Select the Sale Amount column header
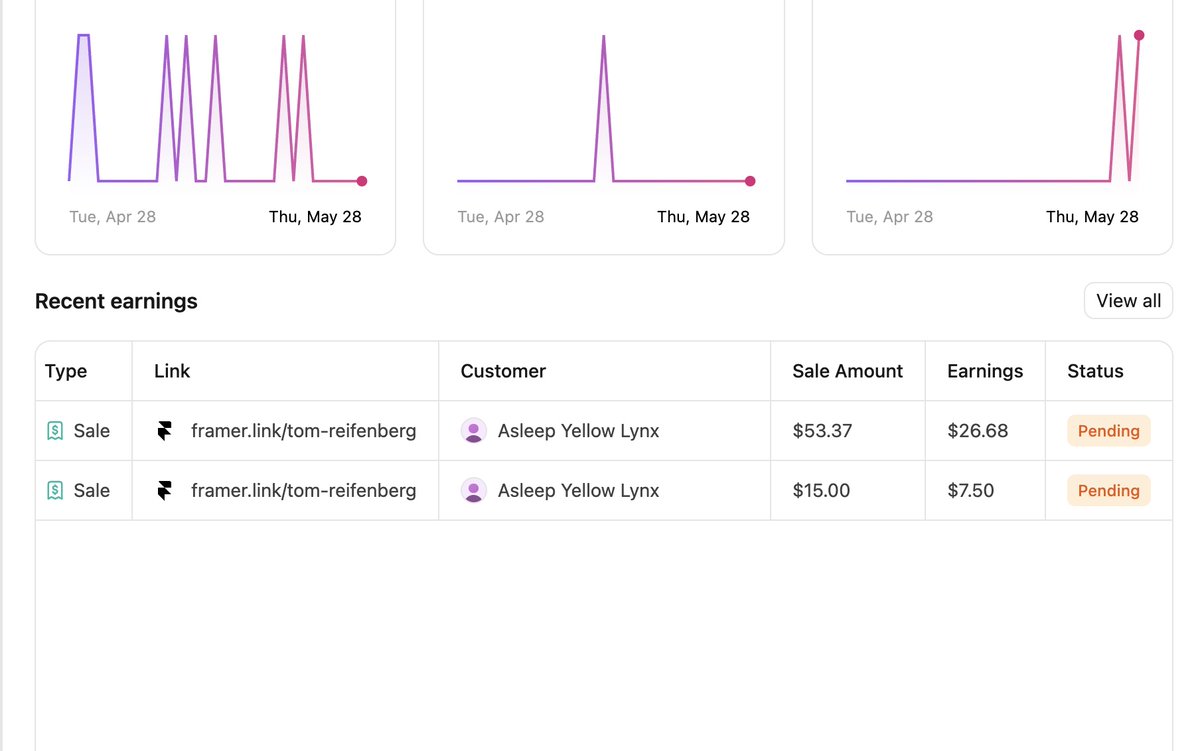Image resolution: width=1200 pixels, height=751 pixels. [847, 371]
